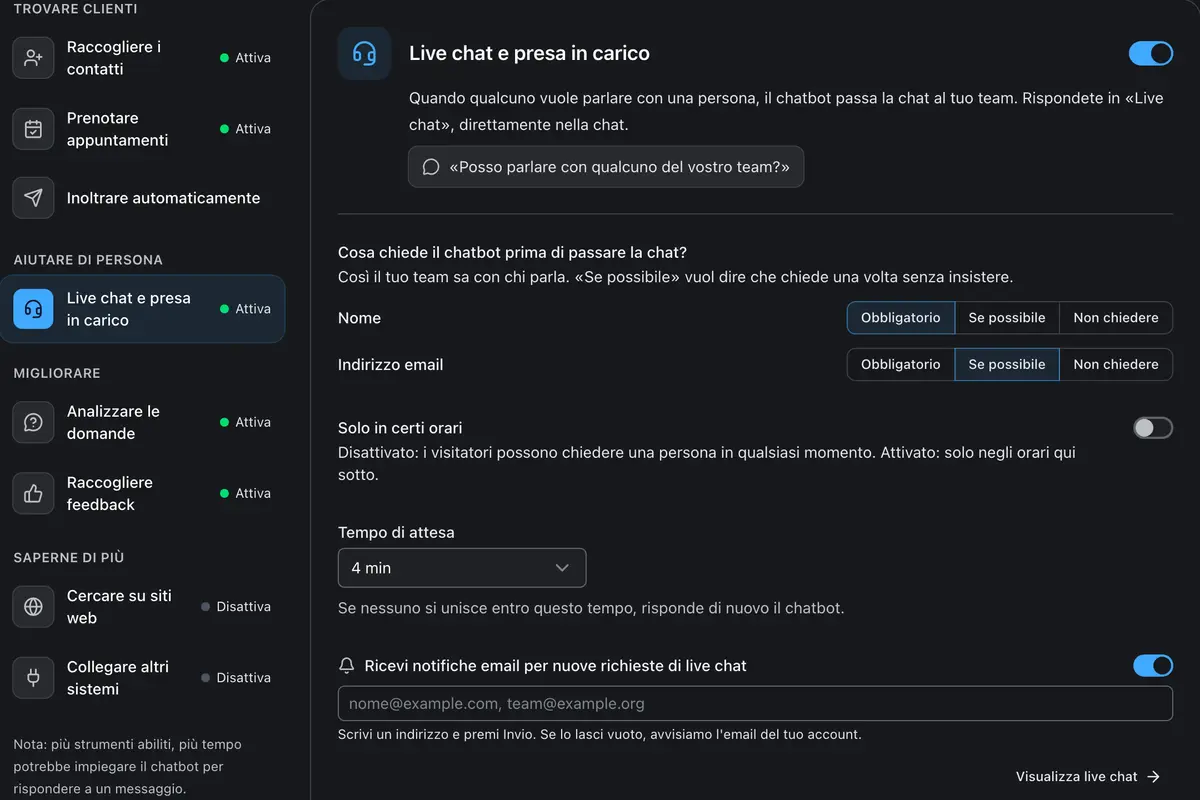Click the globe icon for Cercare su siti web

(33, 607)
